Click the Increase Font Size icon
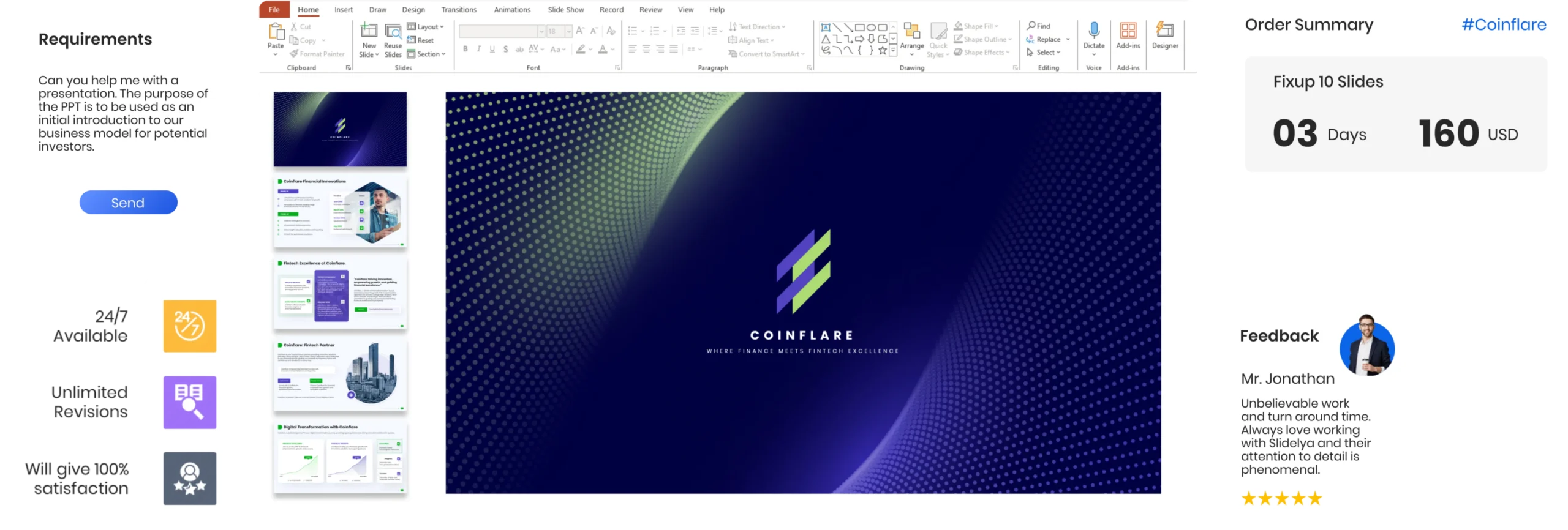The width and height of the screenshot is (1568, 530). coord(579,31)
